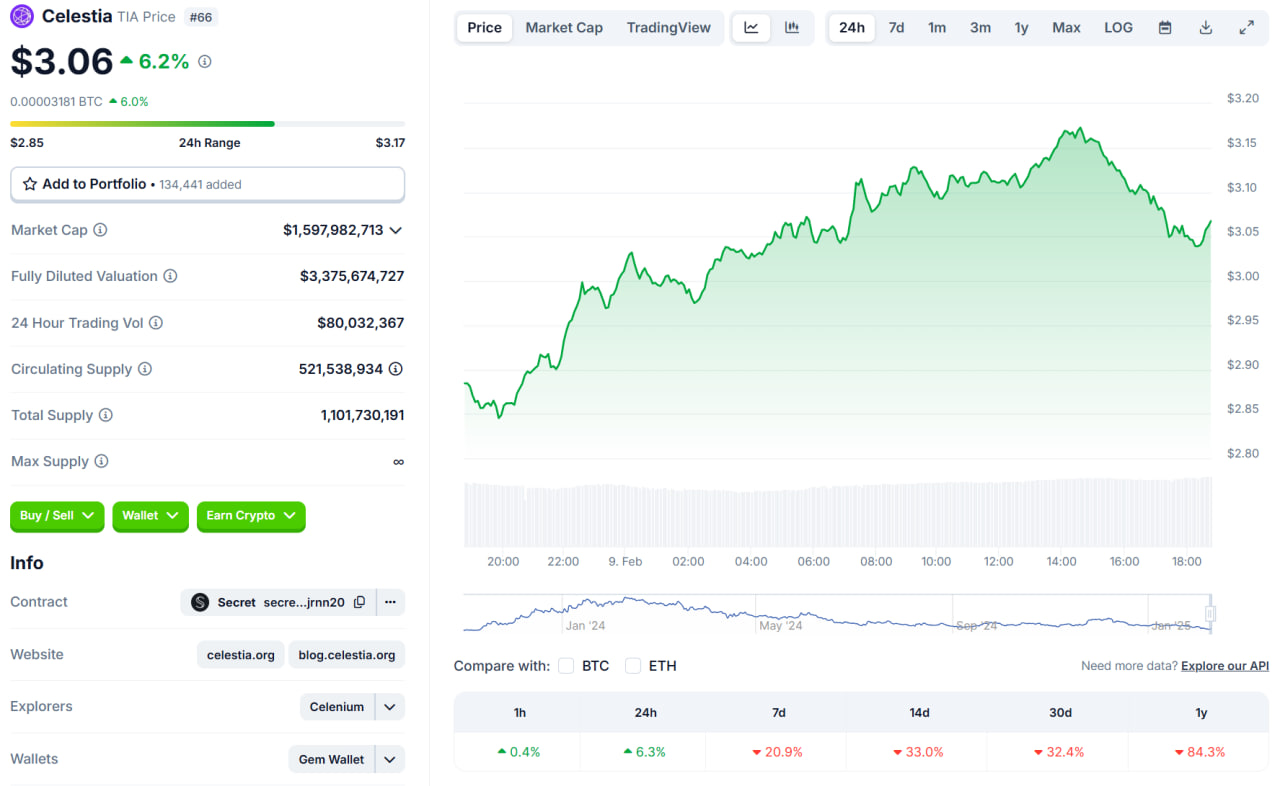Click the Total Supply info icon

[x=106, y=415]
